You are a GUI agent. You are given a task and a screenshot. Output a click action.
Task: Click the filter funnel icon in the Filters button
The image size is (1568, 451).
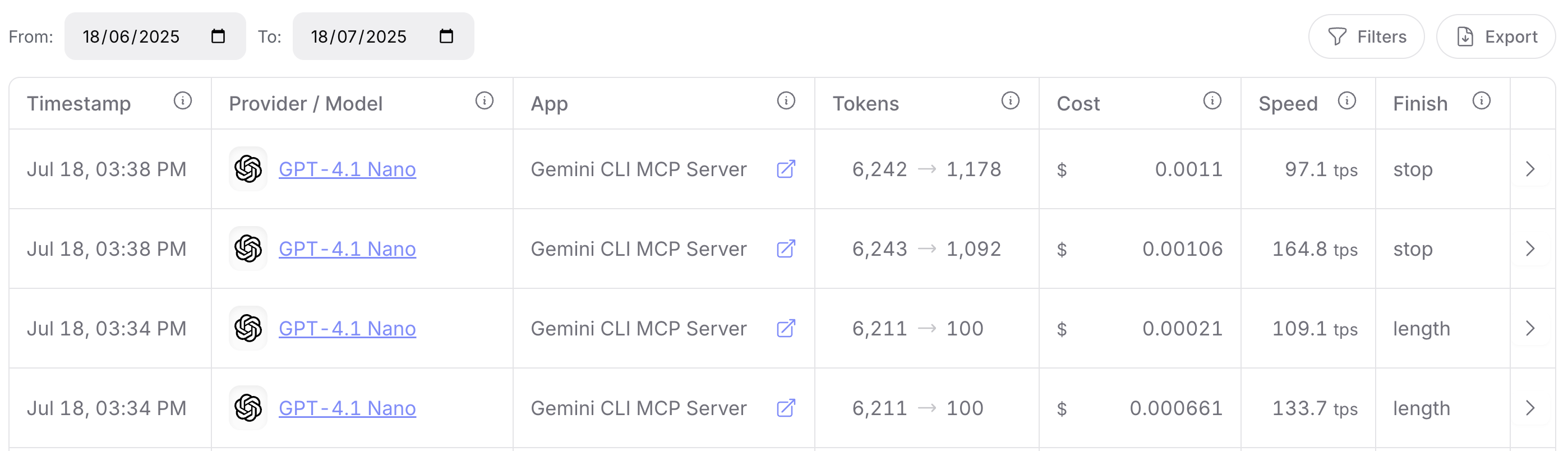[1337, 36]
